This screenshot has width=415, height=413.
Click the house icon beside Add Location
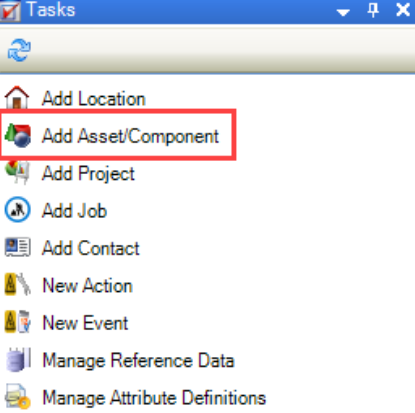[x=17, y=97]
